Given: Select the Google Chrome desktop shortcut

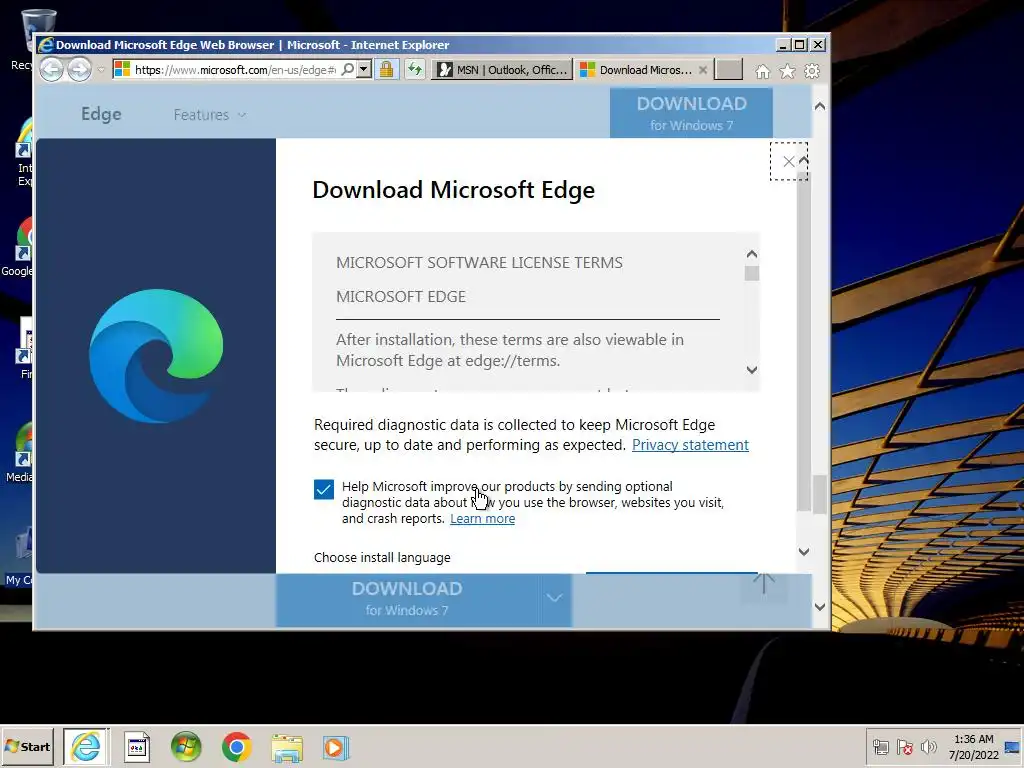Looking at the screenshot, I should (x=18, y=248).
